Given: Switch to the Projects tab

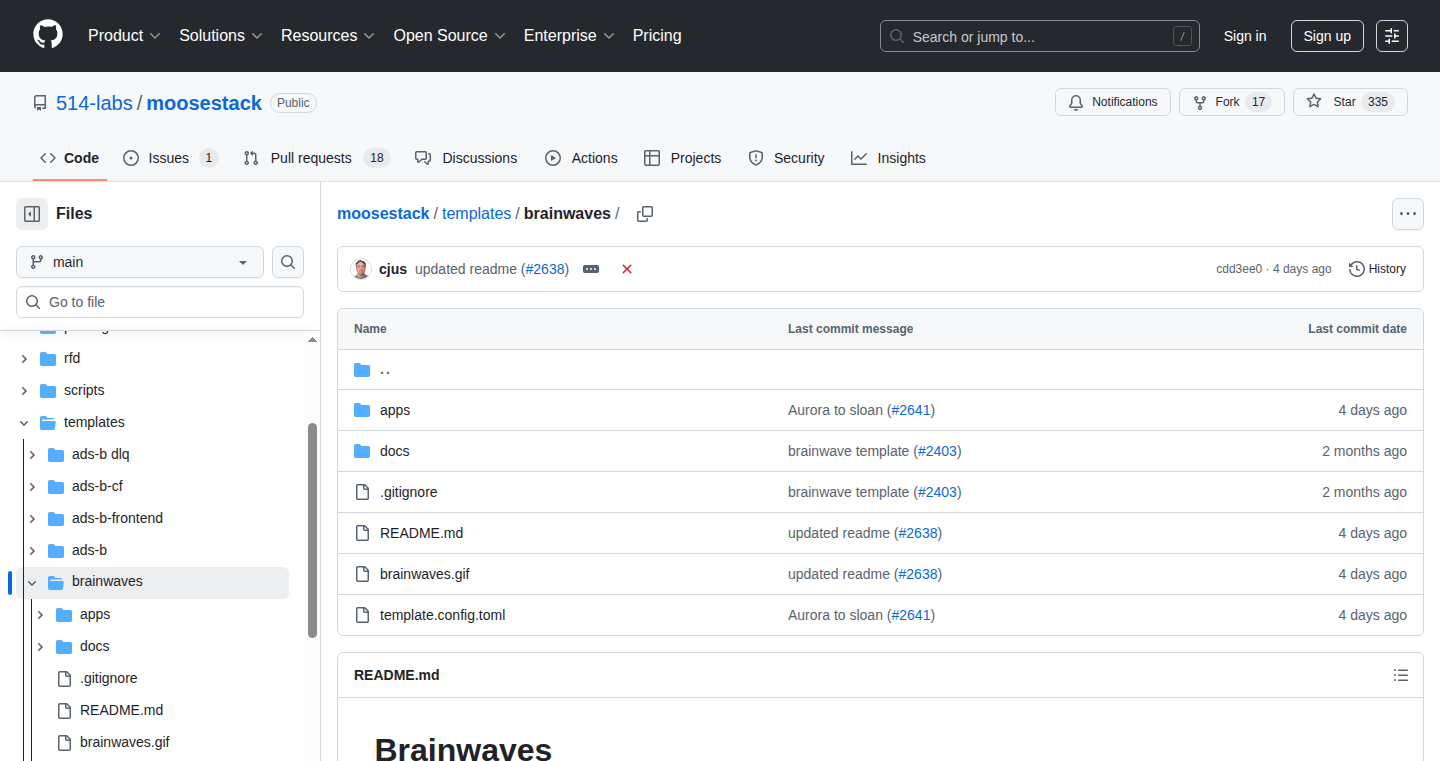Looking at the screenshot, I should point(683,158).
